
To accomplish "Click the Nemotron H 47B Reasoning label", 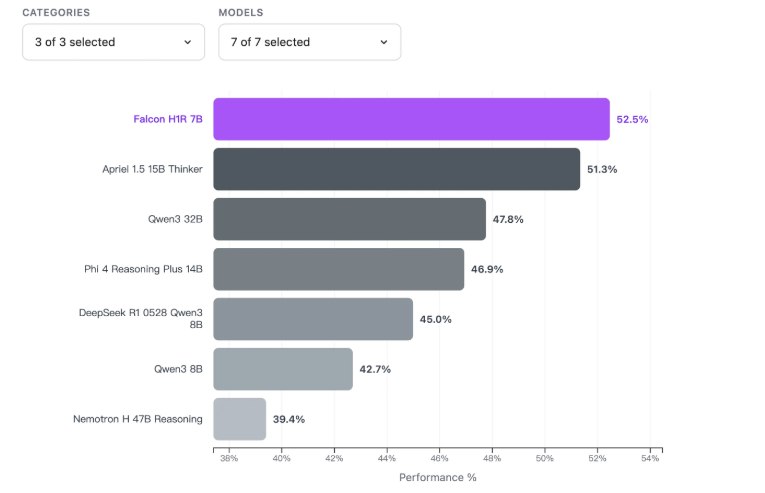I will pos(138,419).
